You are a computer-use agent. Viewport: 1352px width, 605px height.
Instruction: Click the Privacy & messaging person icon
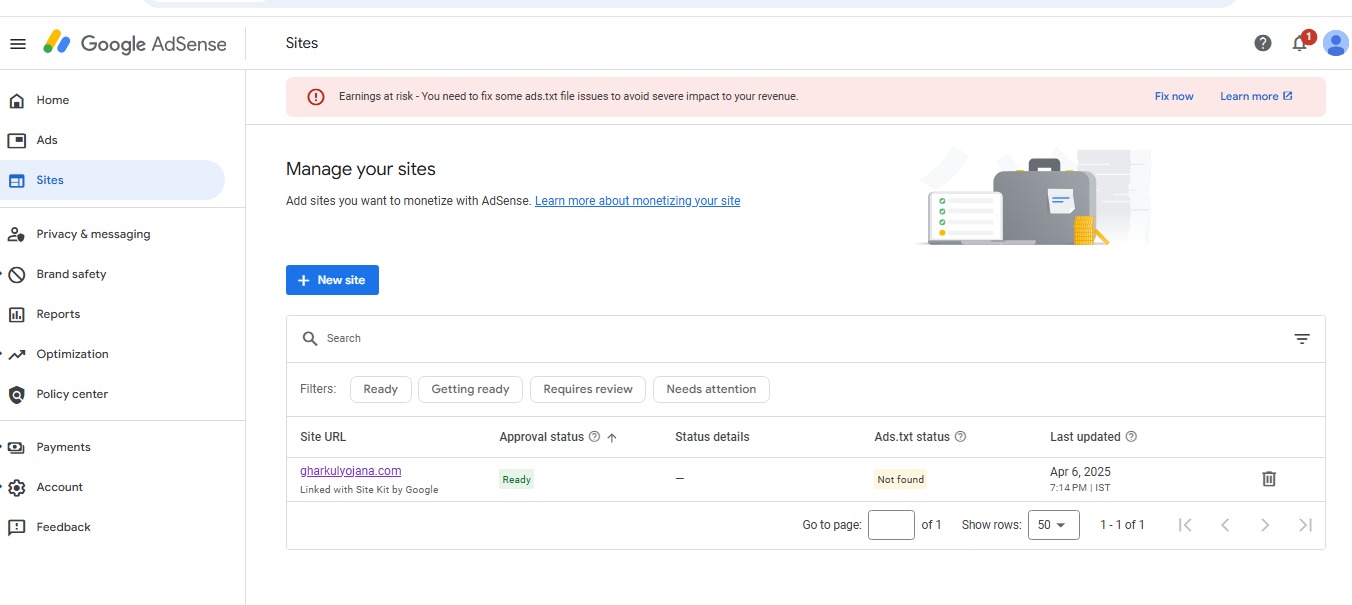(16, 234)
